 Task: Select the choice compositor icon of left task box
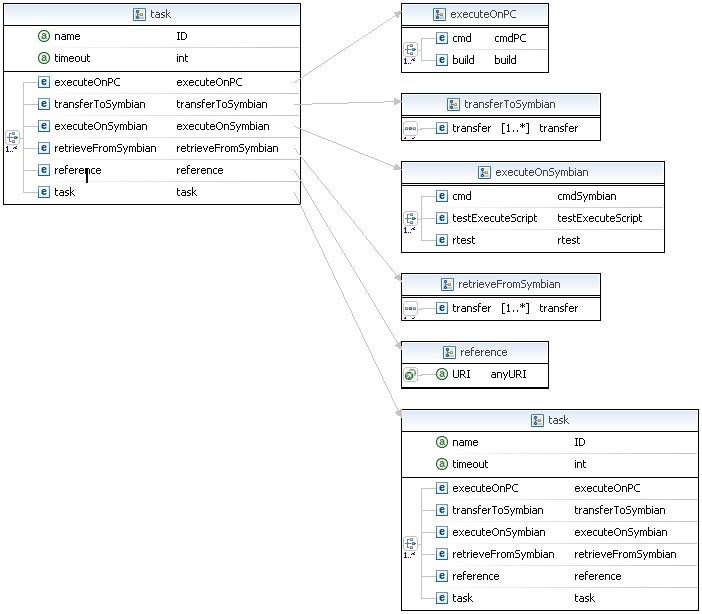pos(12,137)
